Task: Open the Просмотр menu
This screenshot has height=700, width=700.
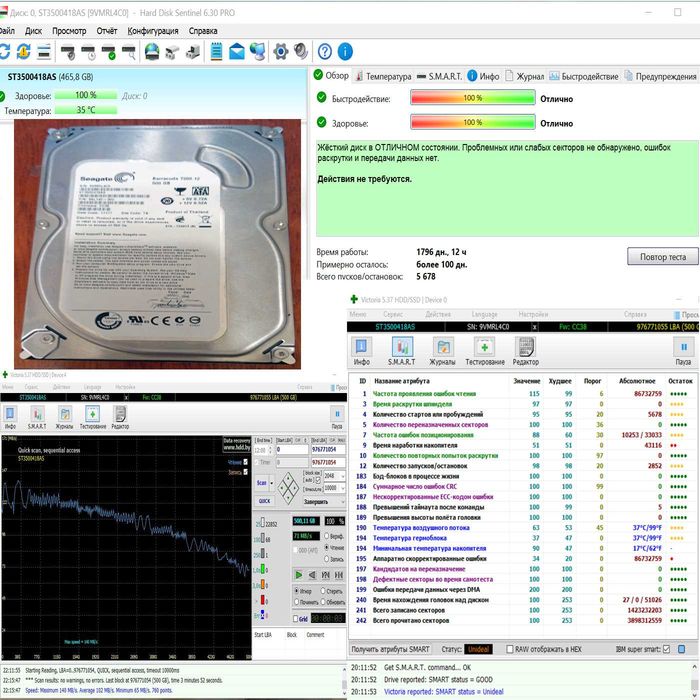Action: [x=69, y=31]
